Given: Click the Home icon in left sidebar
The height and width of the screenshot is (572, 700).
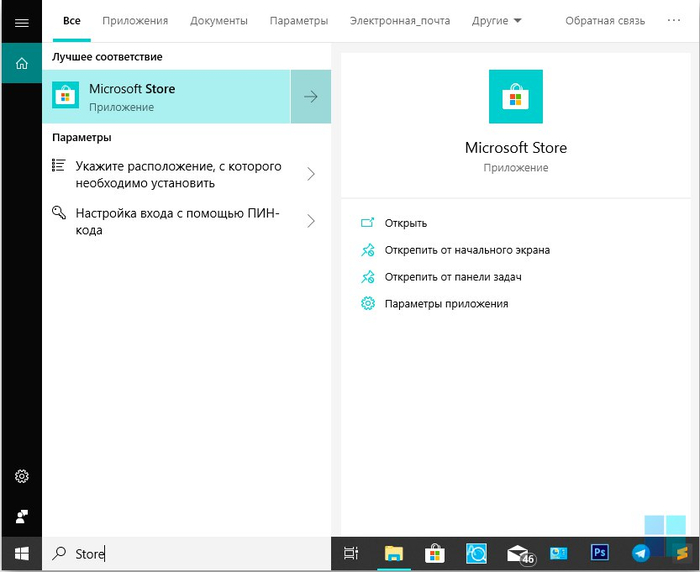Looking at the screenshot, I should (21, 64).
